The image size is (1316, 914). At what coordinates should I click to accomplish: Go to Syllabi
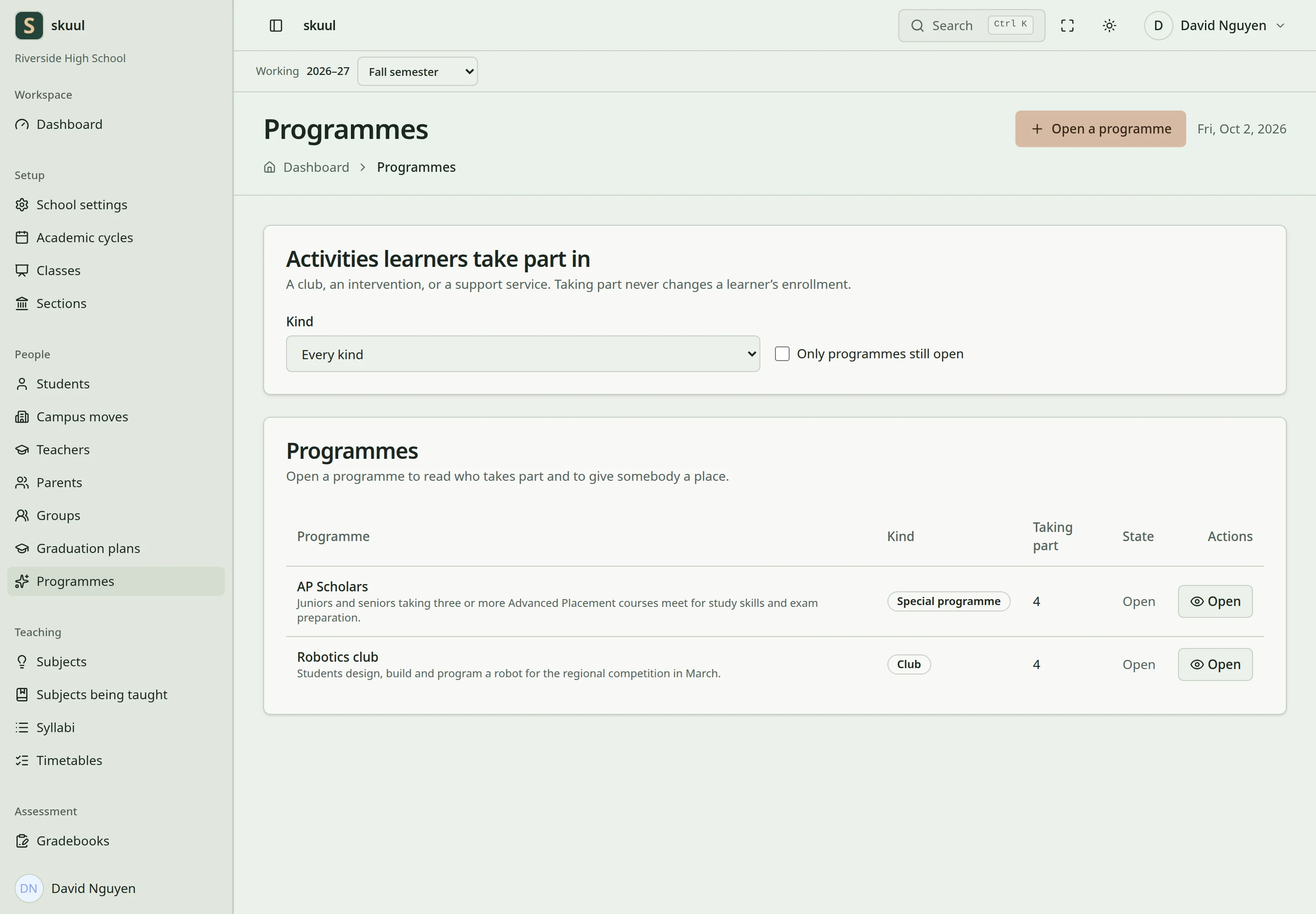(116, 727)
